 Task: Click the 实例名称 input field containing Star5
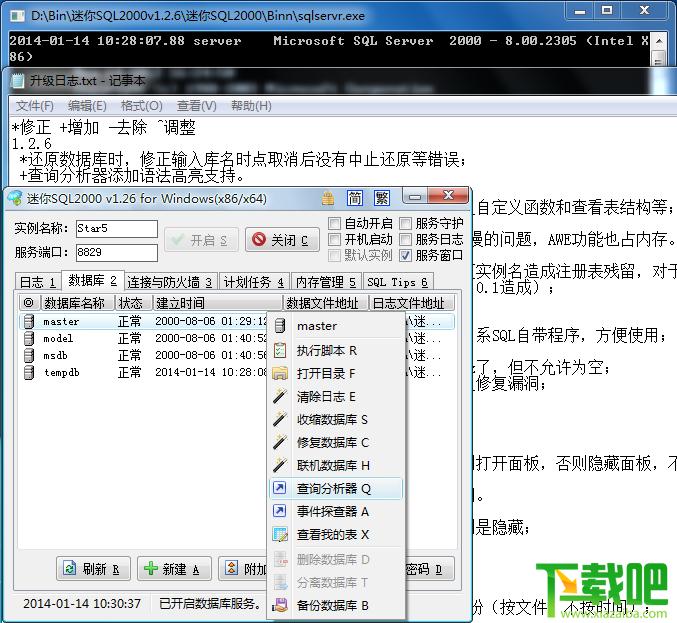(x=117, y=228)
